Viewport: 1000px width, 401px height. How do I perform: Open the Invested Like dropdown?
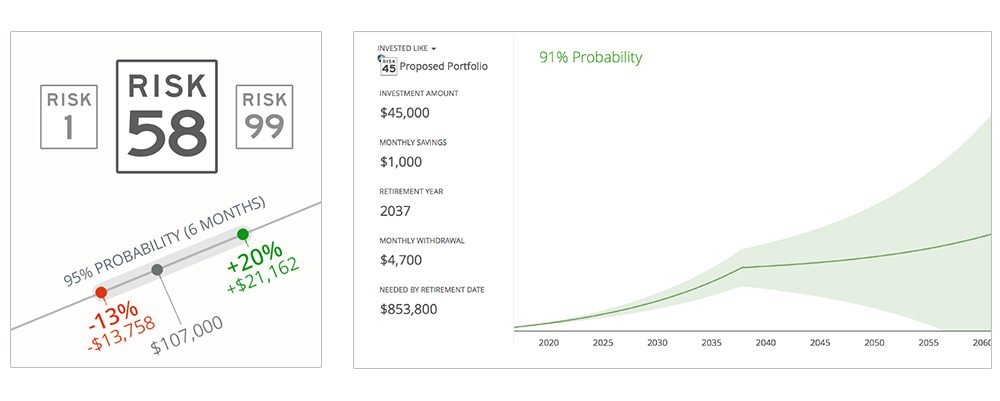(407, 48)
